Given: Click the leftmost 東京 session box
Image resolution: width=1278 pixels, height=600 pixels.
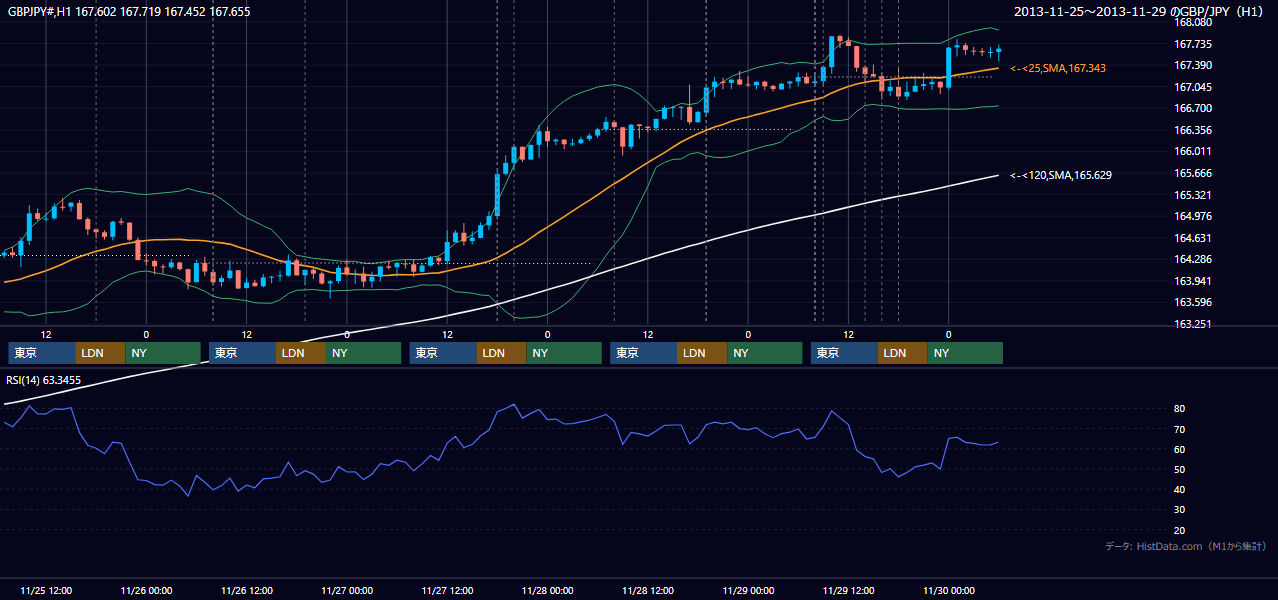Looking at the screenshot, I should pos(42,353).
